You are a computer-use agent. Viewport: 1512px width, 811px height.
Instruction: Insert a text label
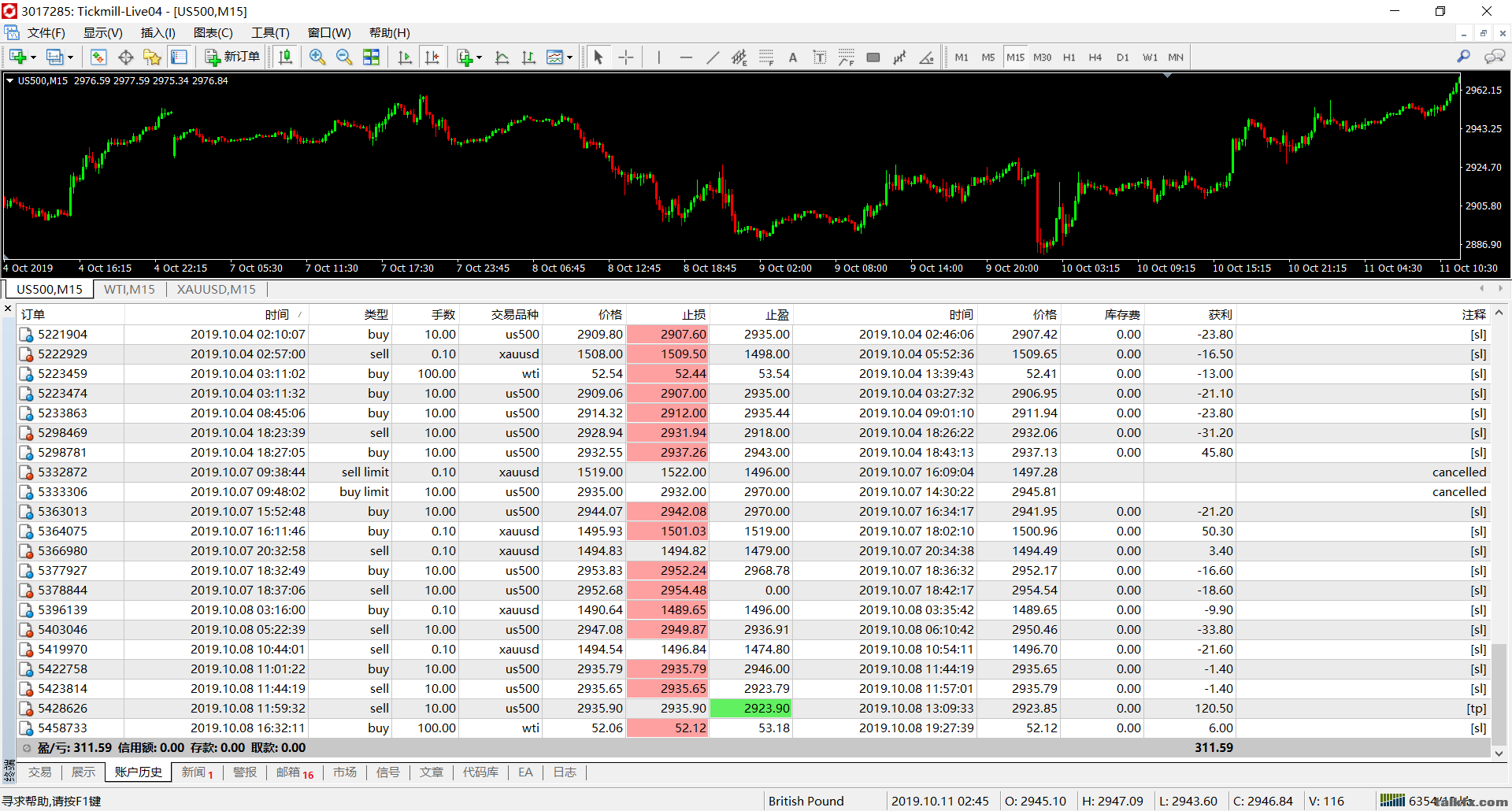click(820, 57)
